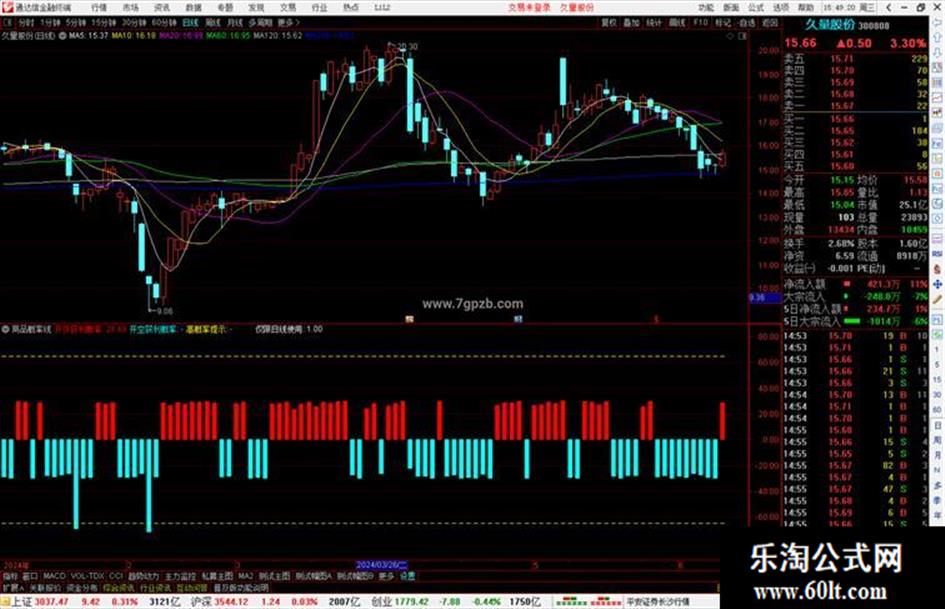This screenshot has height=609, width=945.
Task: Open the 公式 menu
Action: [x=756, y=7]
